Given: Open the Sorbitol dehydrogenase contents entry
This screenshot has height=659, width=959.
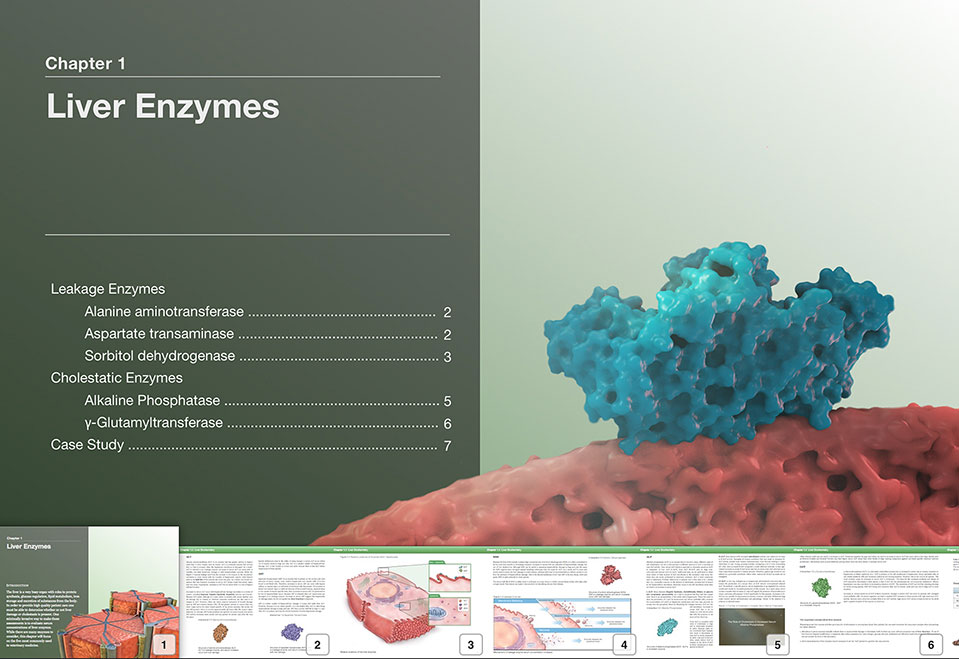Looking at the screenshot, I should click(x=160, y=356).
